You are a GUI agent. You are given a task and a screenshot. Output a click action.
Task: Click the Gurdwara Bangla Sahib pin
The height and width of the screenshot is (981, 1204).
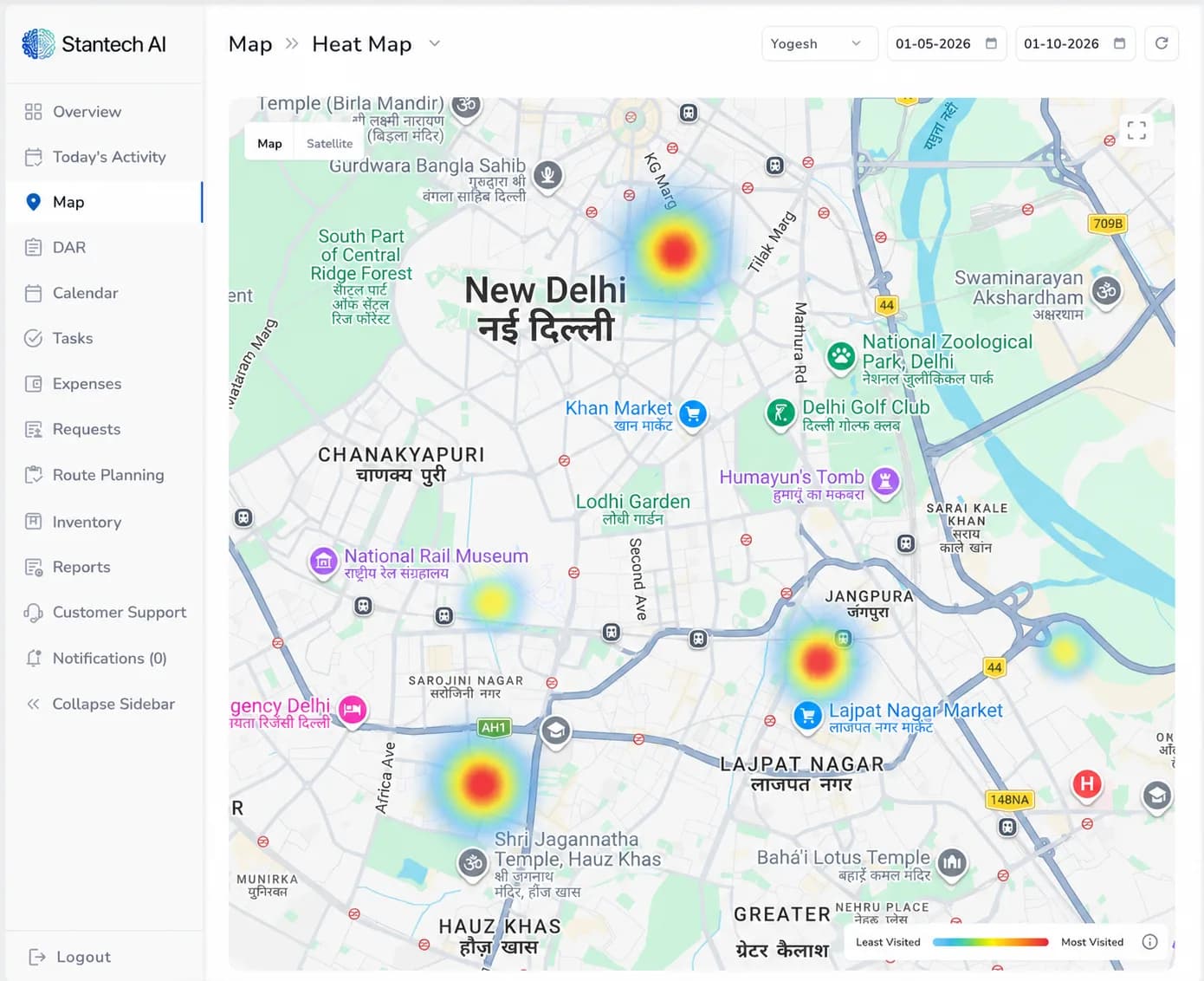tap(547, 175)
